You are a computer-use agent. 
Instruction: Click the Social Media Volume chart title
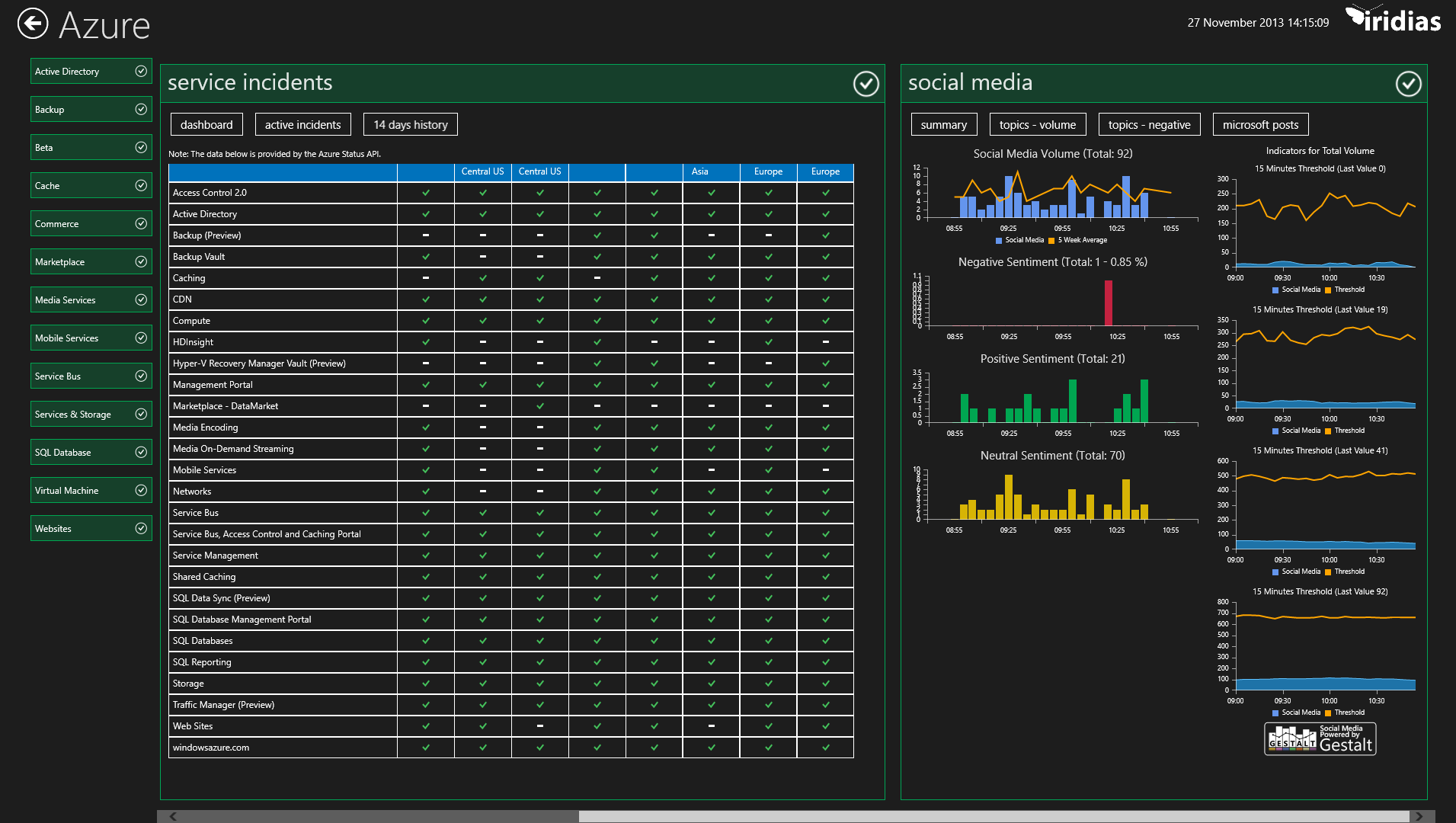tap(1053, 154)
